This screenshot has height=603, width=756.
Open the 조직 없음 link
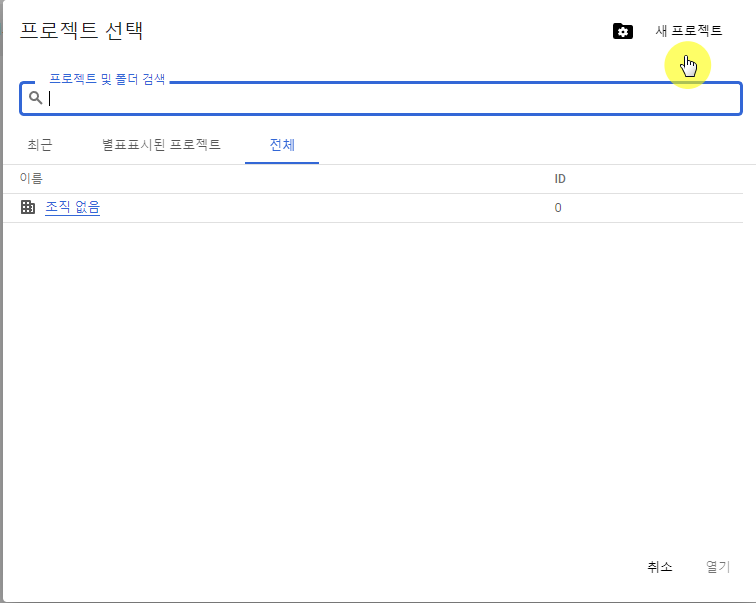(72, 207)
